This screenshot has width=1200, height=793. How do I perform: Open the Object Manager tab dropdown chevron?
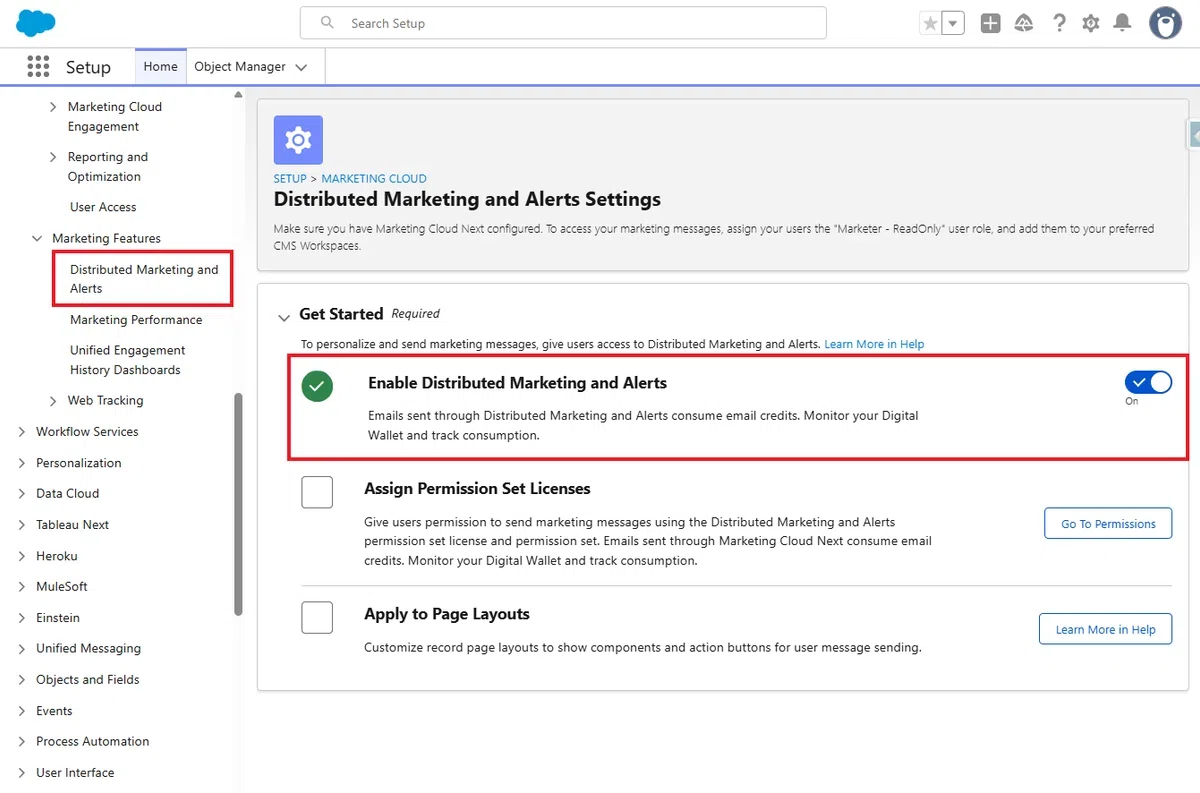[x=302, y=67]
